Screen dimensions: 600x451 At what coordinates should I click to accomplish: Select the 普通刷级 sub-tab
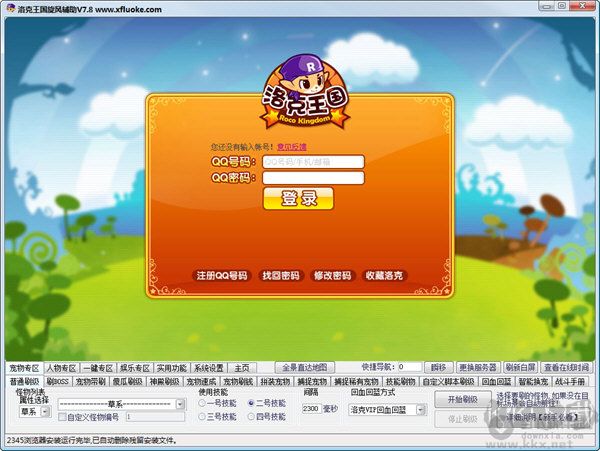(24, 381)
